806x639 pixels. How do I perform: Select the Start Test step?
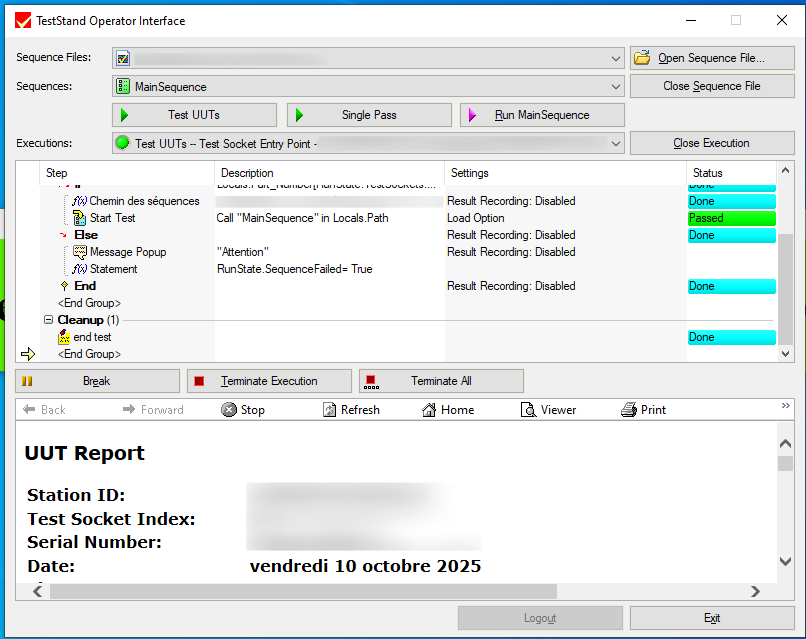(x=112, y=218)
